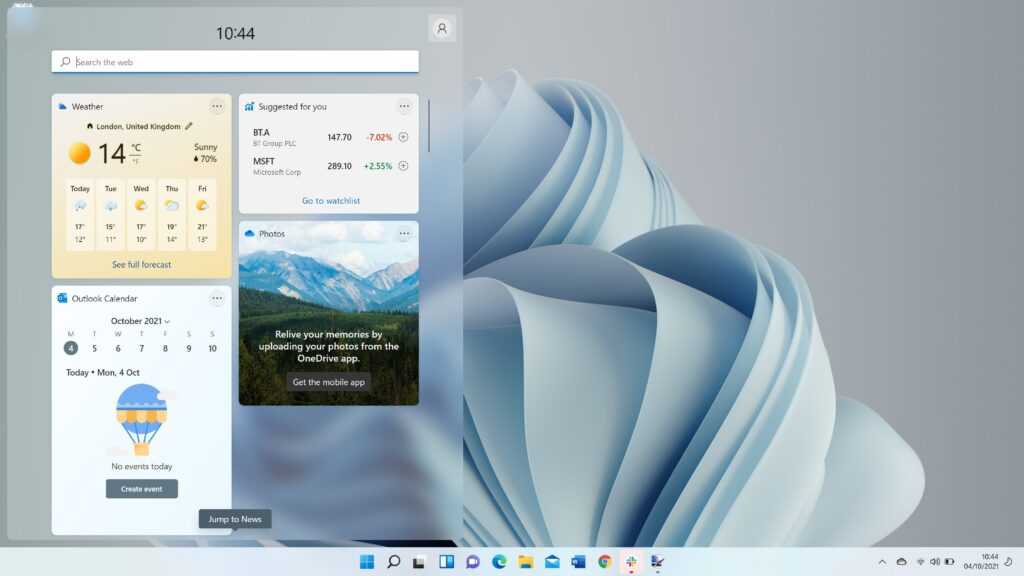Open the Widgets icon in taskbar
The image size is (1024, 576).
[x=447, y=562]
